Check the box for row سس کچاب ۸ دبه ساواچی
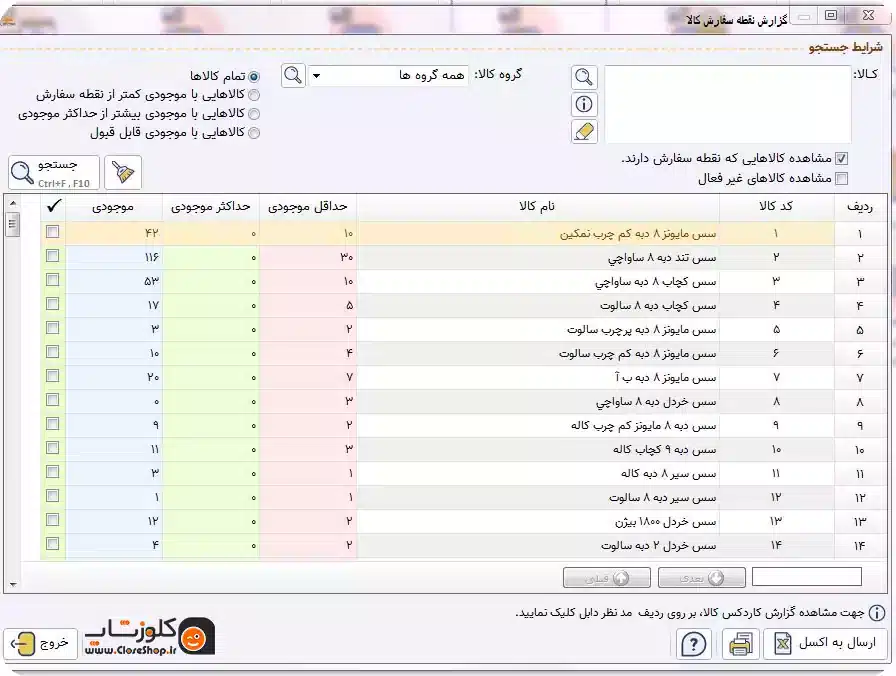The width and height of the screenshot is (896, 676). point(53,279)
